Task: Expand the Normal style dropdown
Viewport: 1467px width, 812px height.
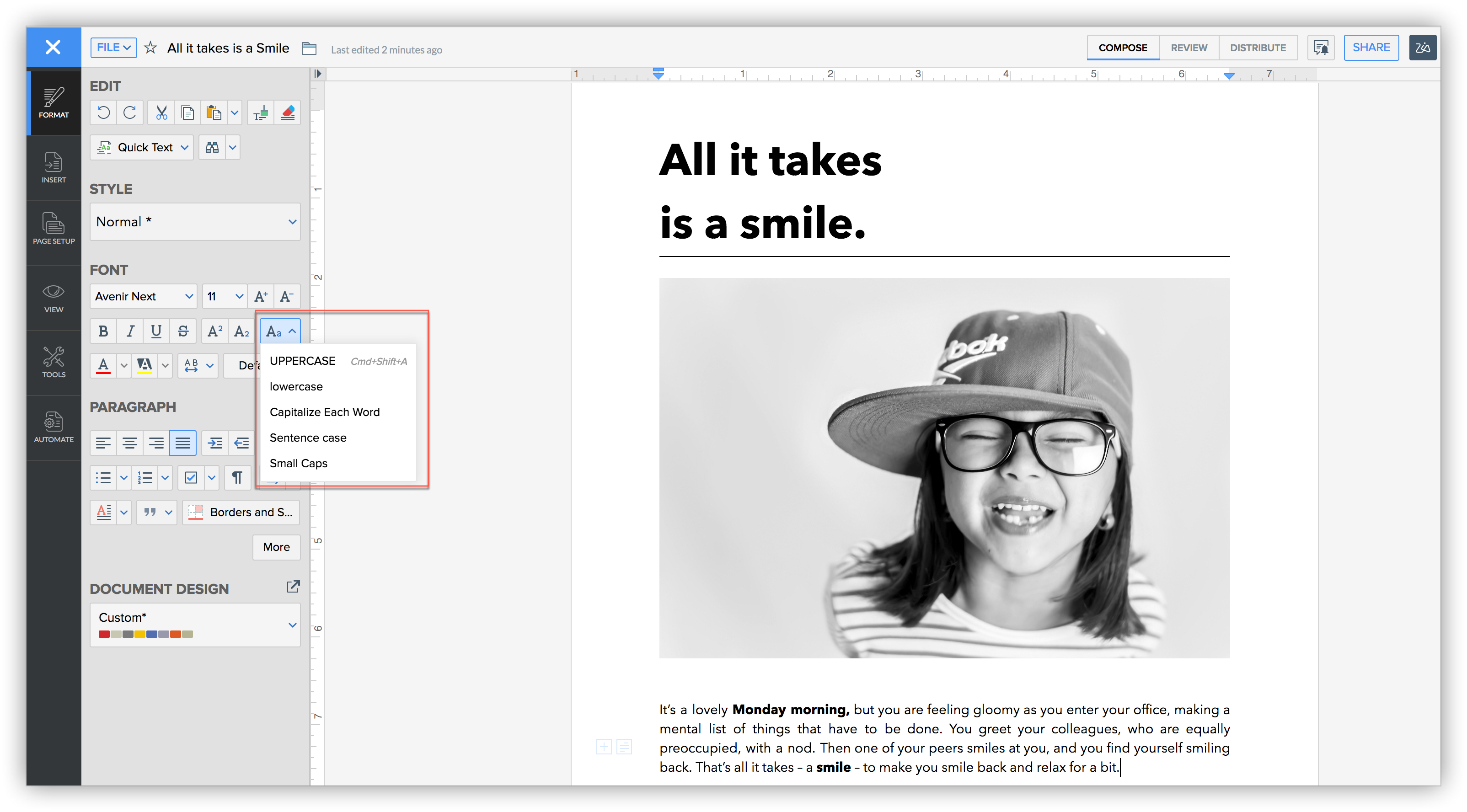Action: click(195, 221)
